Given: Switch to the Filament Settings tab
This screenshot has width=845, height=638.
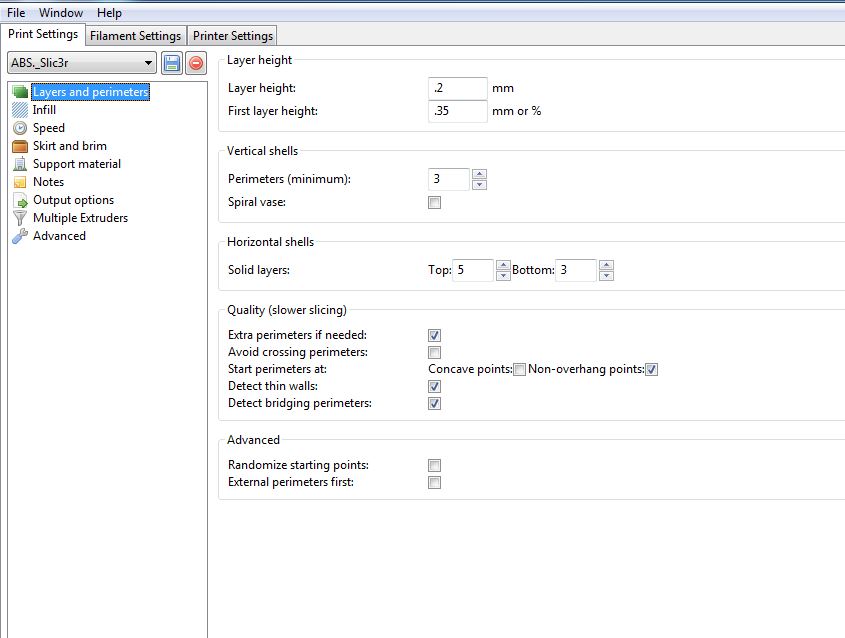Looking at the screenshot, I should tap(135, 35).
